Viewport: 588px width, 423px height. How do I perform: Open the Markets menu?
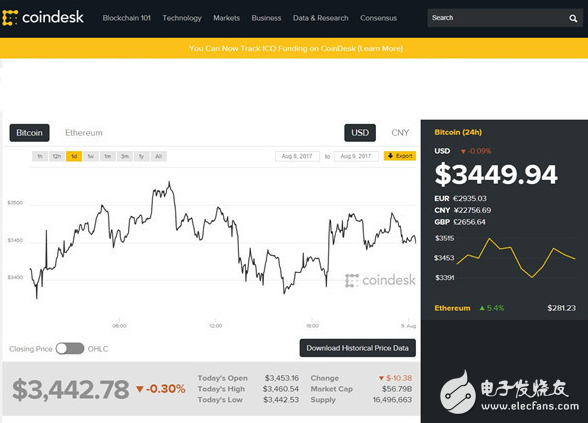226,18
